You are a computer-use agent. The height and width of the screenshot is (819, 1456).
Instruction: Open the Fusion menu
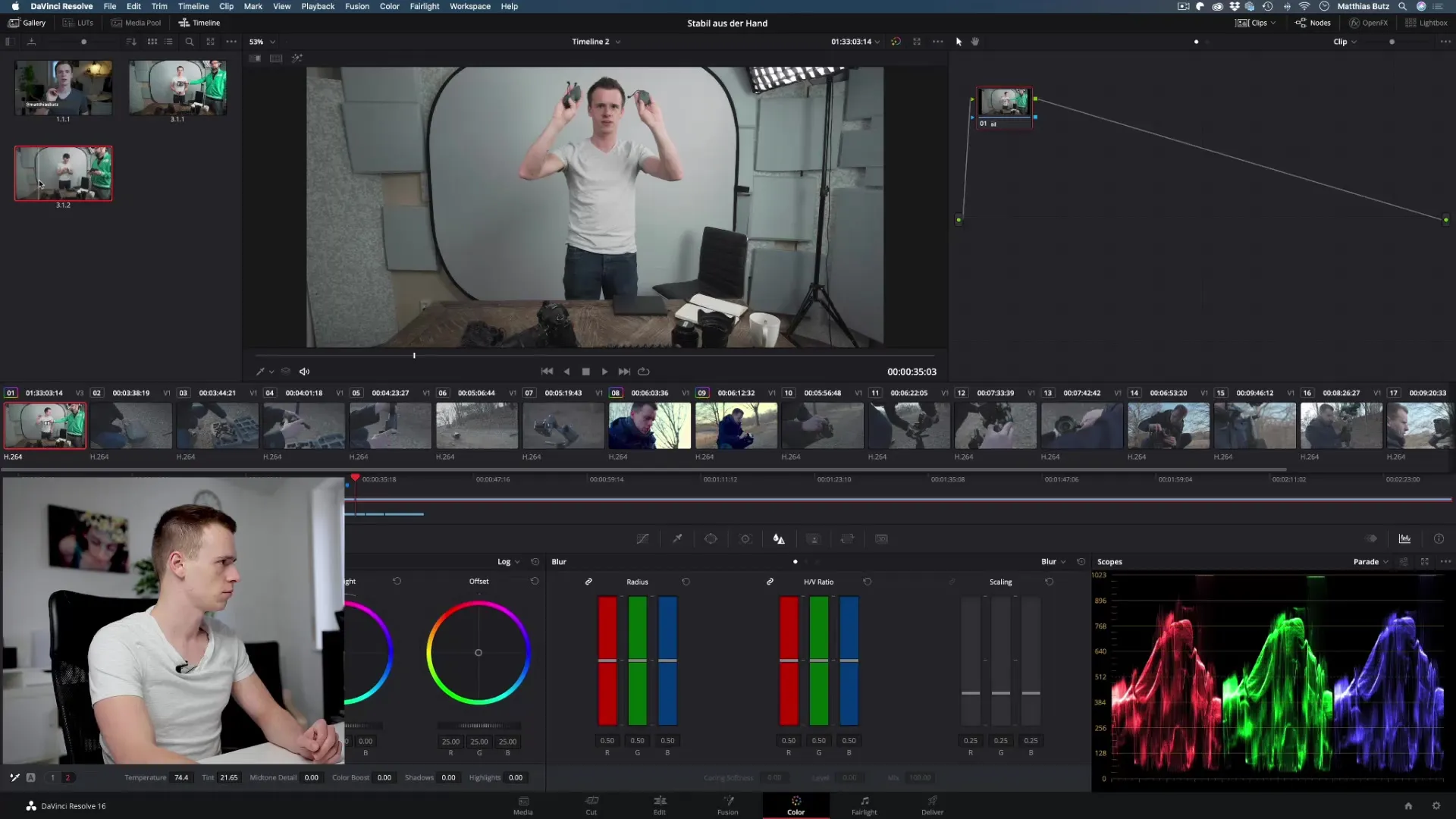point(357,6)
